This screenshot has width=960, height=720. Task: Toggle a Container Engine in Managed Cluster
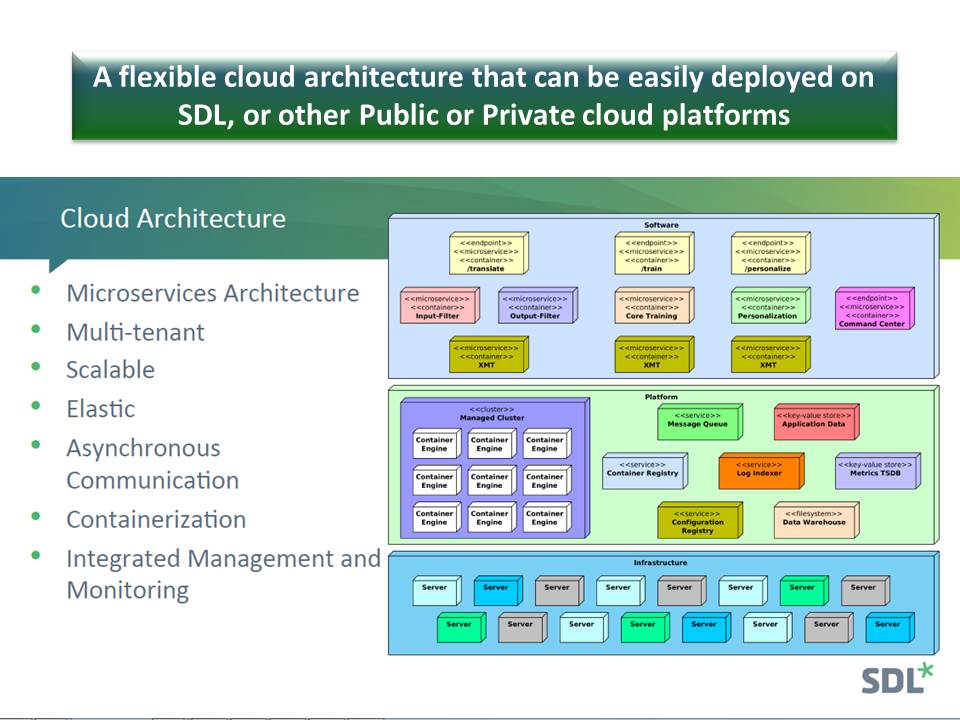tap(434, 443)
